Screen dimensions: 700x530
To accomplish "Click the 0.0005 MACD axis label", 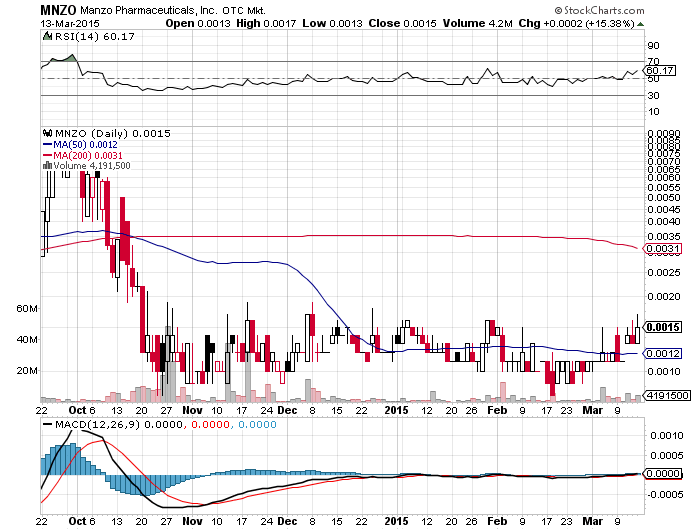I will (x=667, y=455).
